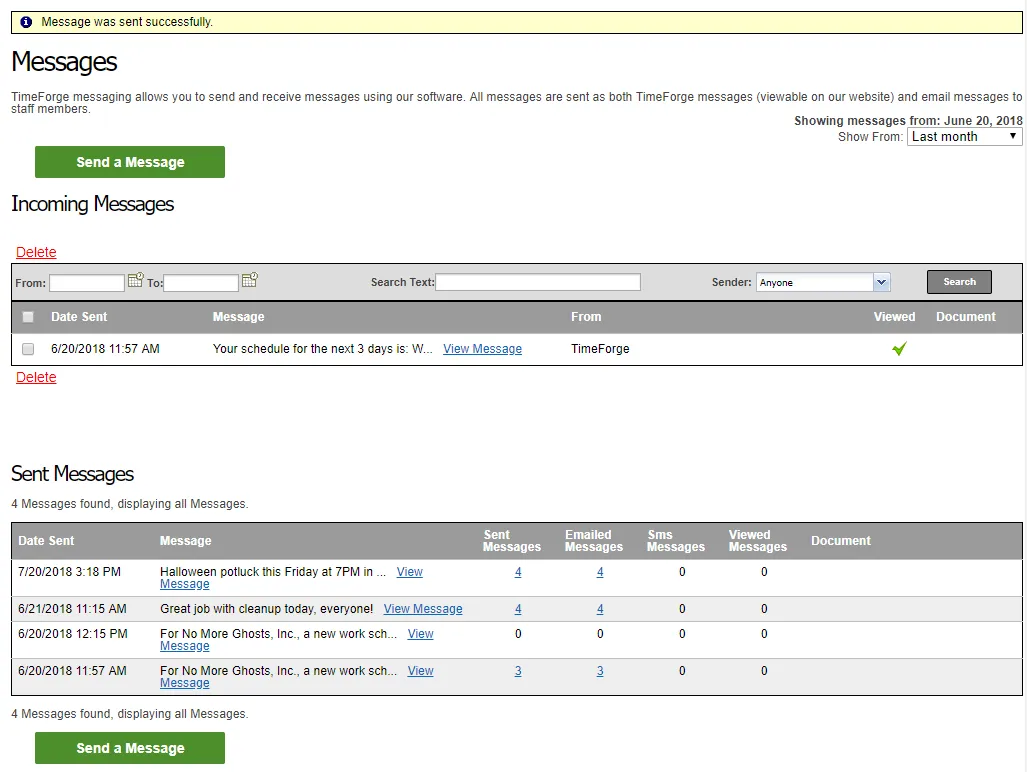This screenshot has height=772, width=1027.
Task: Open the To date calendar picker
Action: click(250, 280)
